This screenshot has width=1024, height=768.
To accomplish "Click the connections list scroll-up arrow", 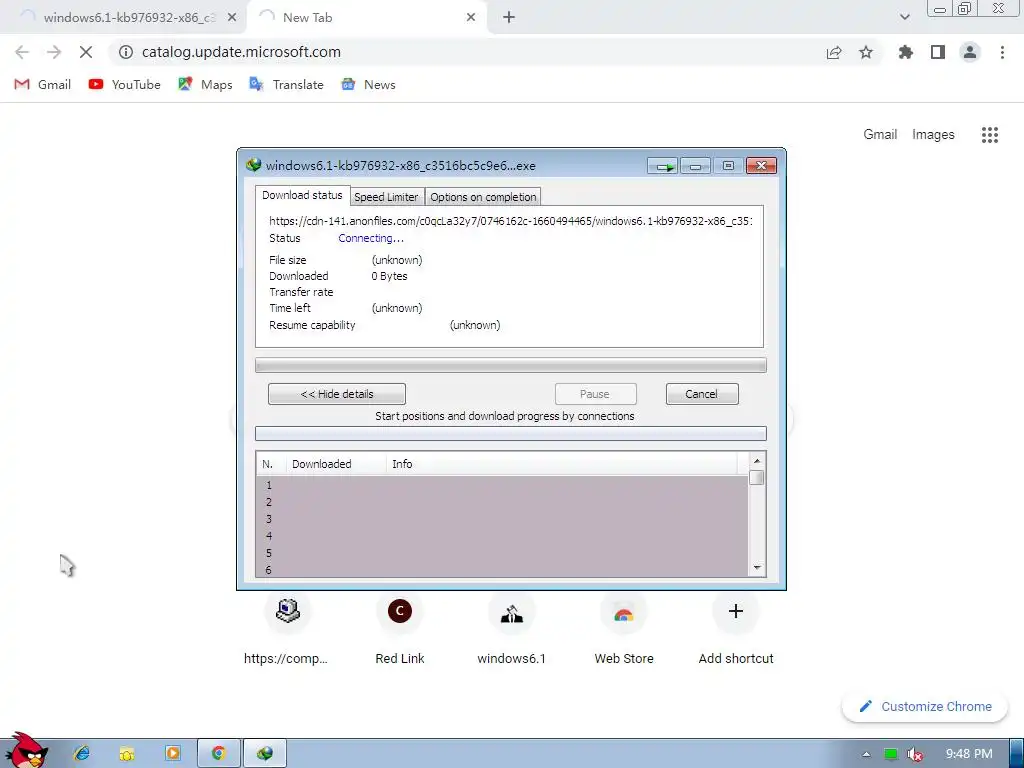I will (x=757, y=461).
